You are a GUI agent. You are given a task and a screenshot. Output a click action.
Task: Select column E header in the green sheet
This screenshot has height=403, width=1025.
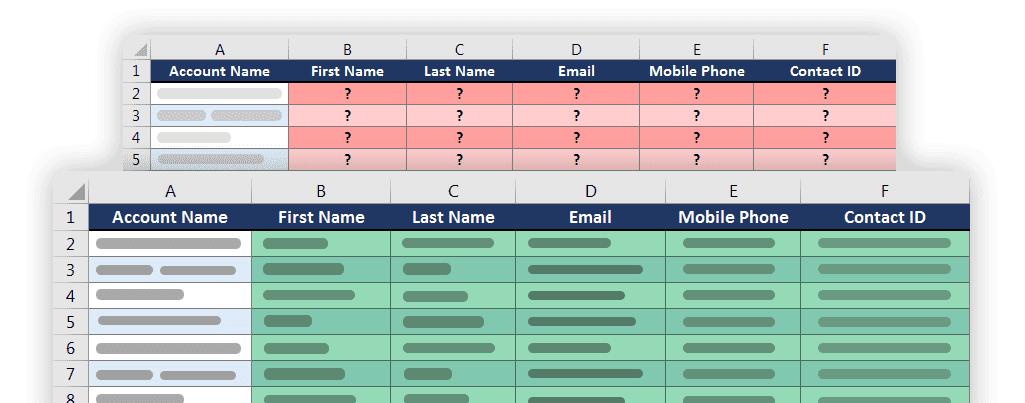[x=733, y=191]
